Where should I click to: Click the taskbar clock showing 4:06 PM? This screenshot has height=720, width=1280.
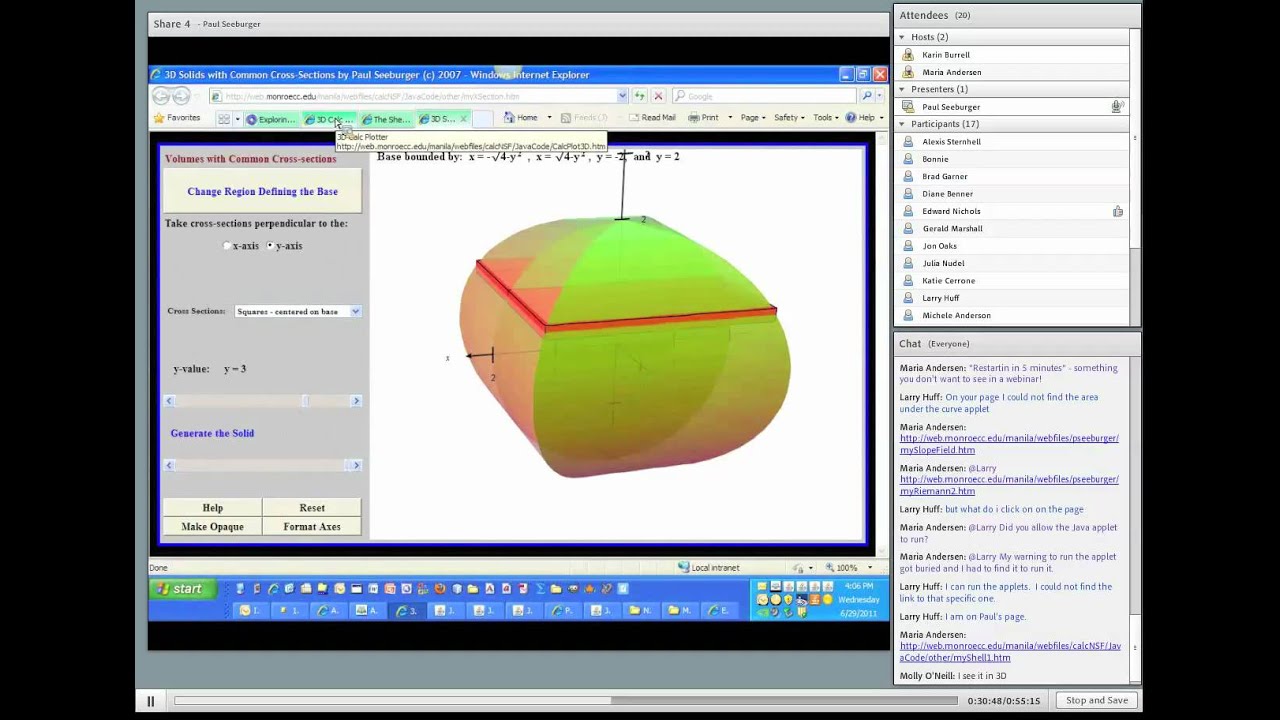(x=859, y=587)
